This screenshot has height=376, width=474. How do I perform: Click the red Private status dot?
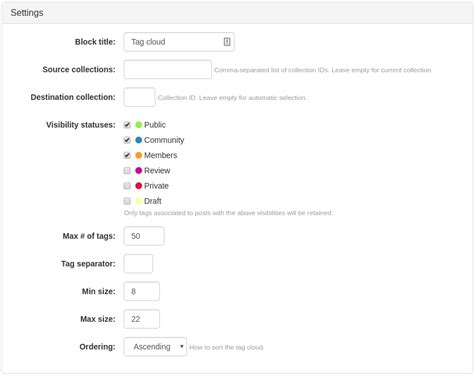coord(139,186)
